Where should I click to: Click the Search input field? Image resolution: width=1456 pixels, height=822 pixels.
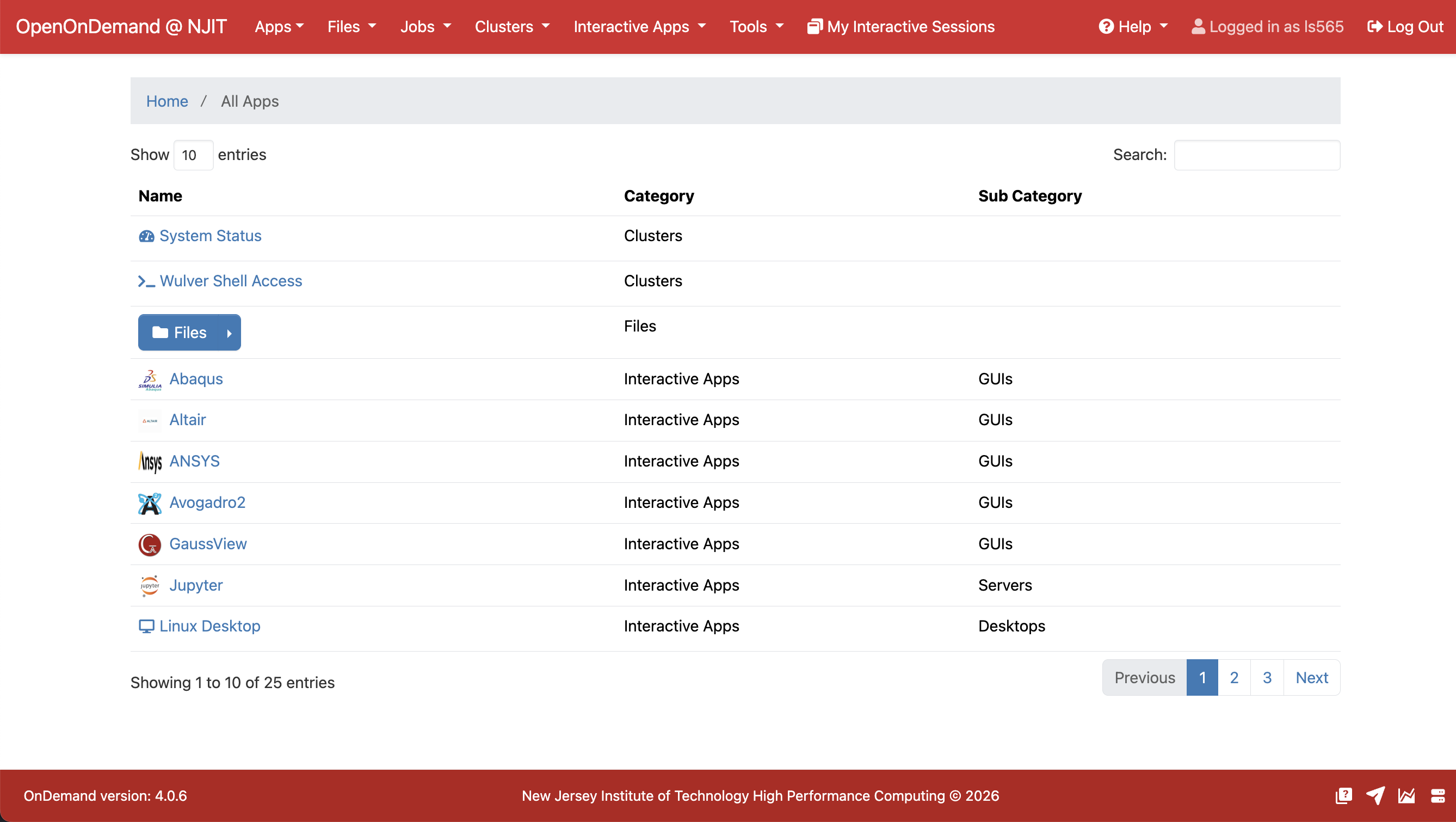point(1256,155)
